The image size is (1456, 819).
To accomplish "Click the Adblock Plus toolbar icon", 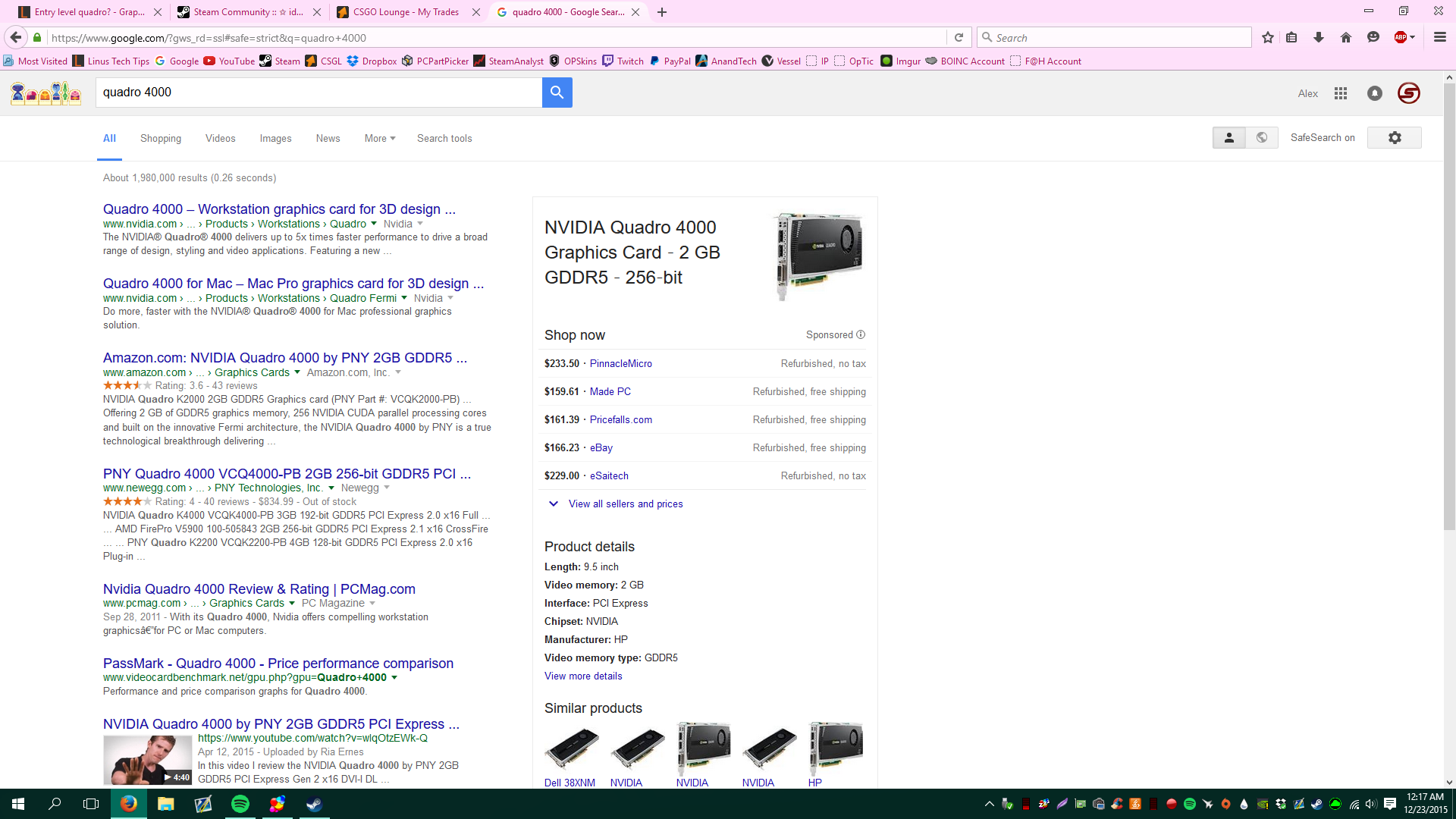I will pos(1401,37).
